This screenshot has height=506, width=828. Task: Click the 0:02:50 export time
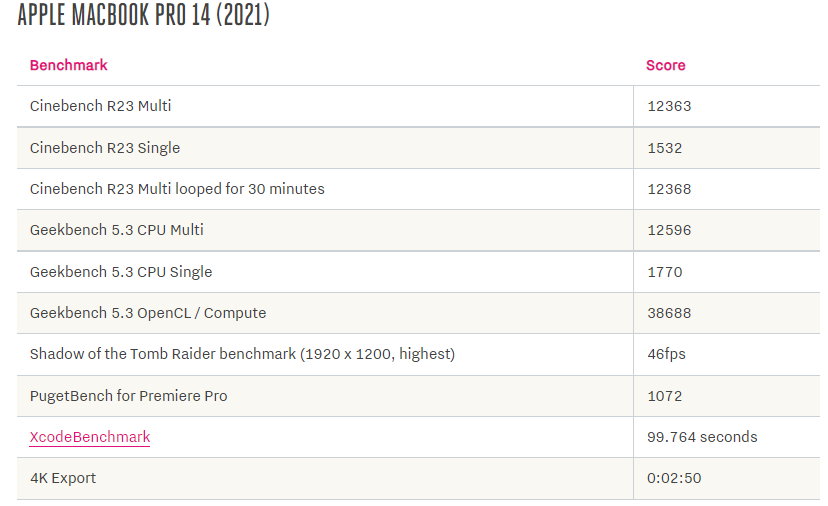click(x=674, y=478)
